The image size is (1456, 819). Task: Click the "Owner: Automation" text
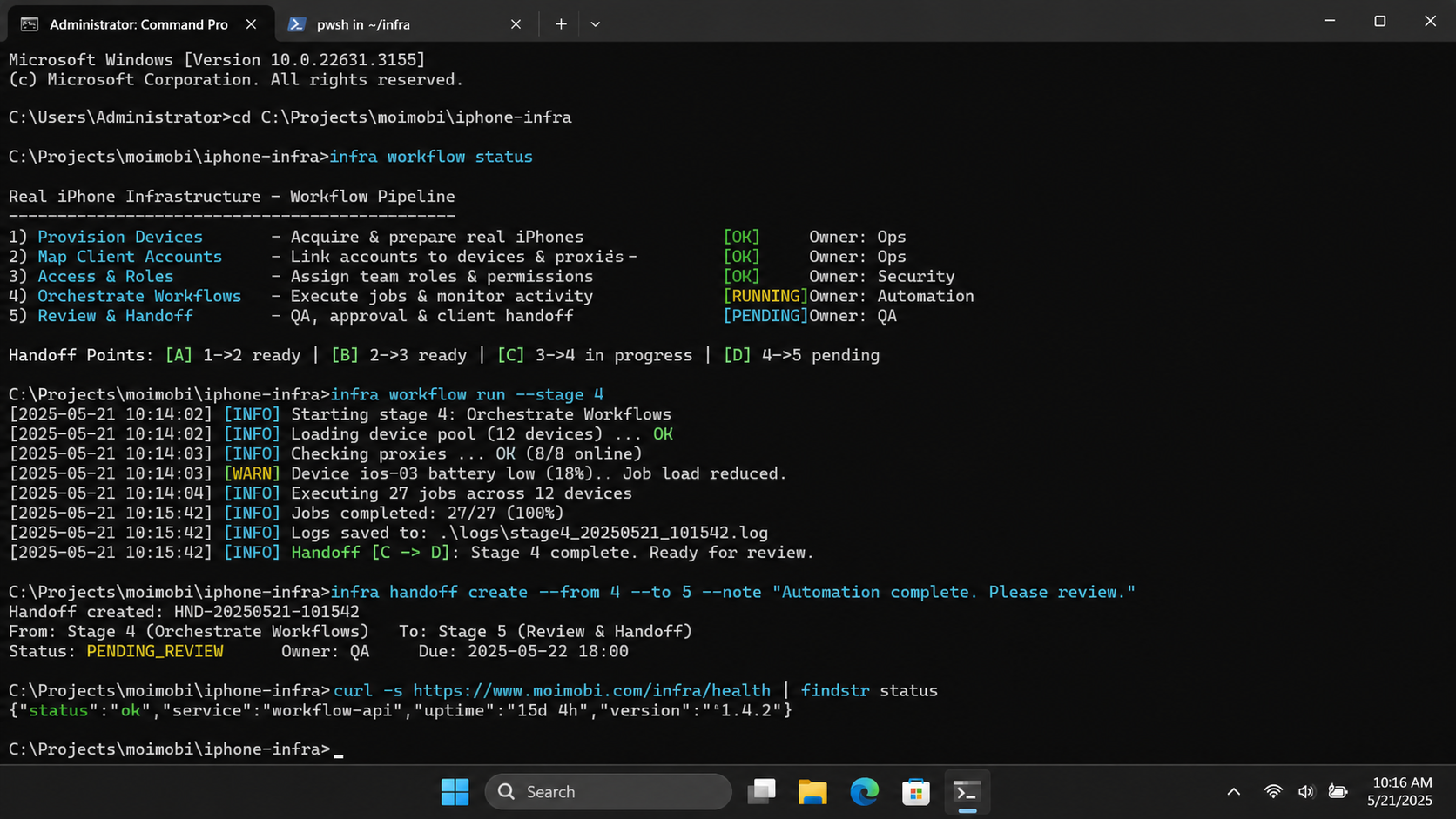tap(892, 296)
